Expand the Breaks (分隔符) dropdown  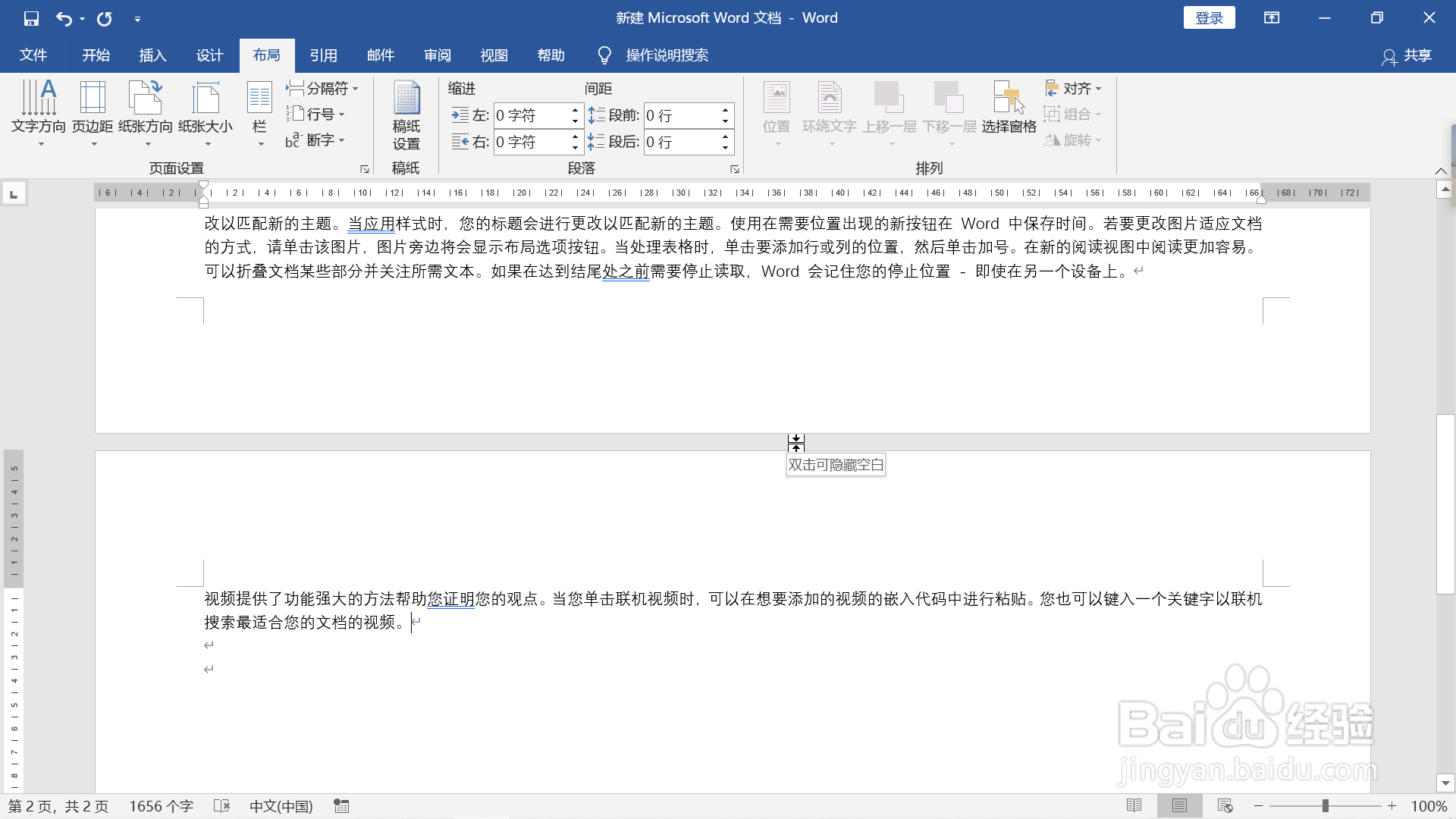click(323, 89)
